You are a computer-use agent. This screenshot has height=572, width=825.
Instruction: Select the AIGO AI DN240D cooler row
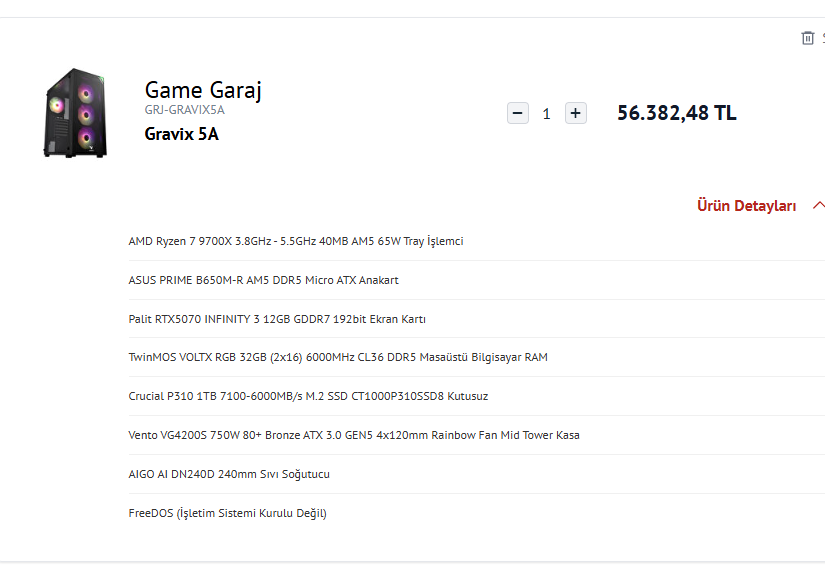point(229,474)
